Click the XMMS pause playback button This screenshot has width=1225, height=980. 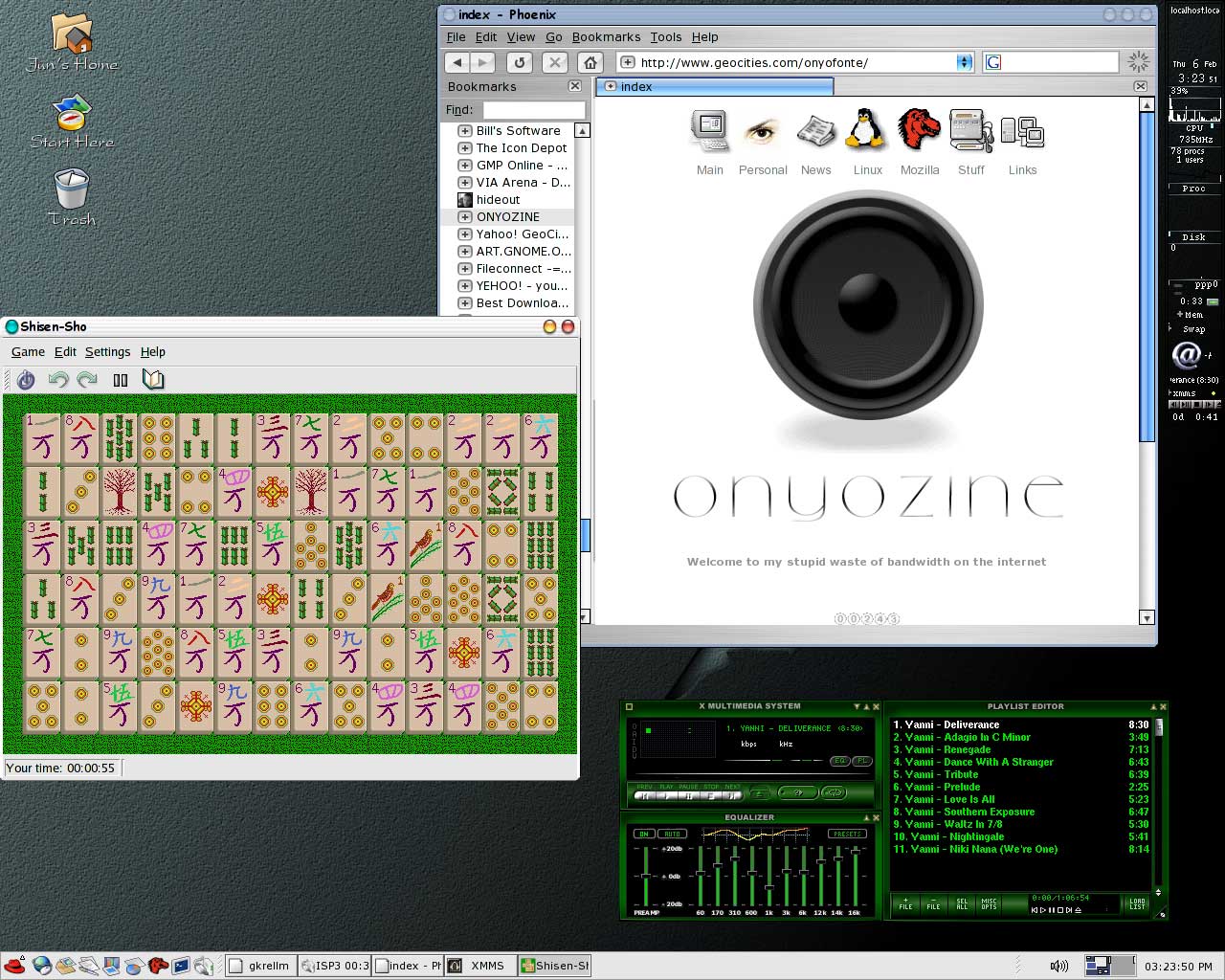[x=689, y=795]
